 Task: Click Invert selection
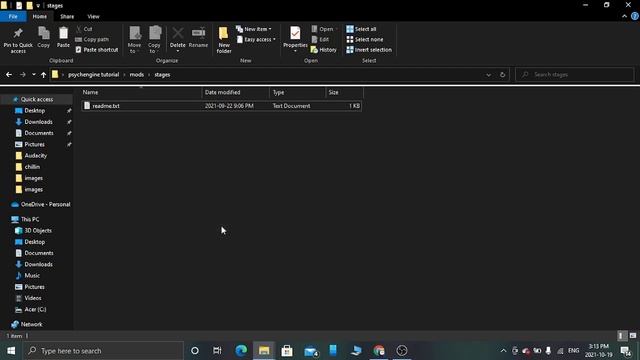(369, 49)
